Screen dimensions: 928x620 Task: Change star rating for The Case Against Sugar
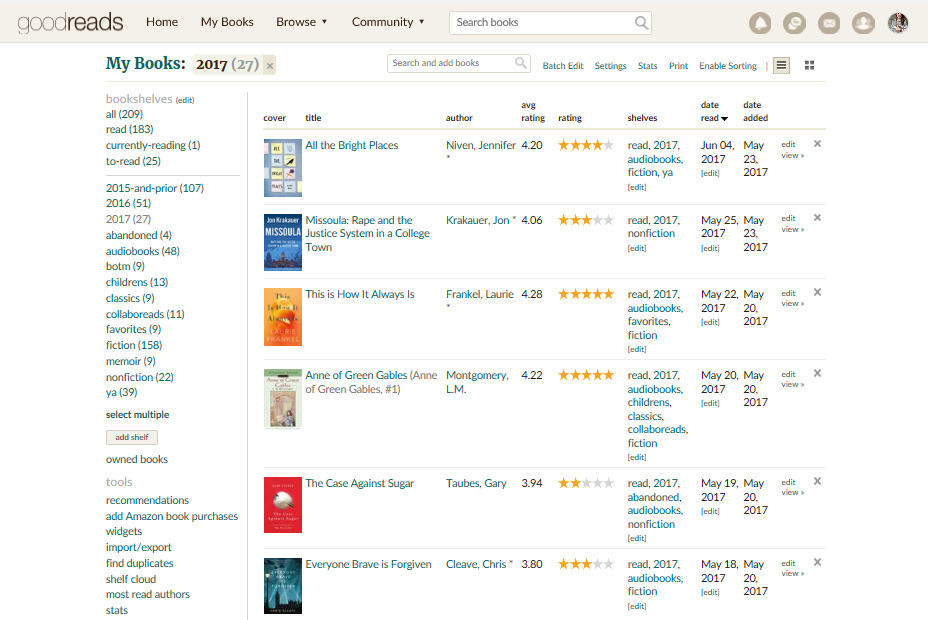pyautogui.click(x=586, y=483)
